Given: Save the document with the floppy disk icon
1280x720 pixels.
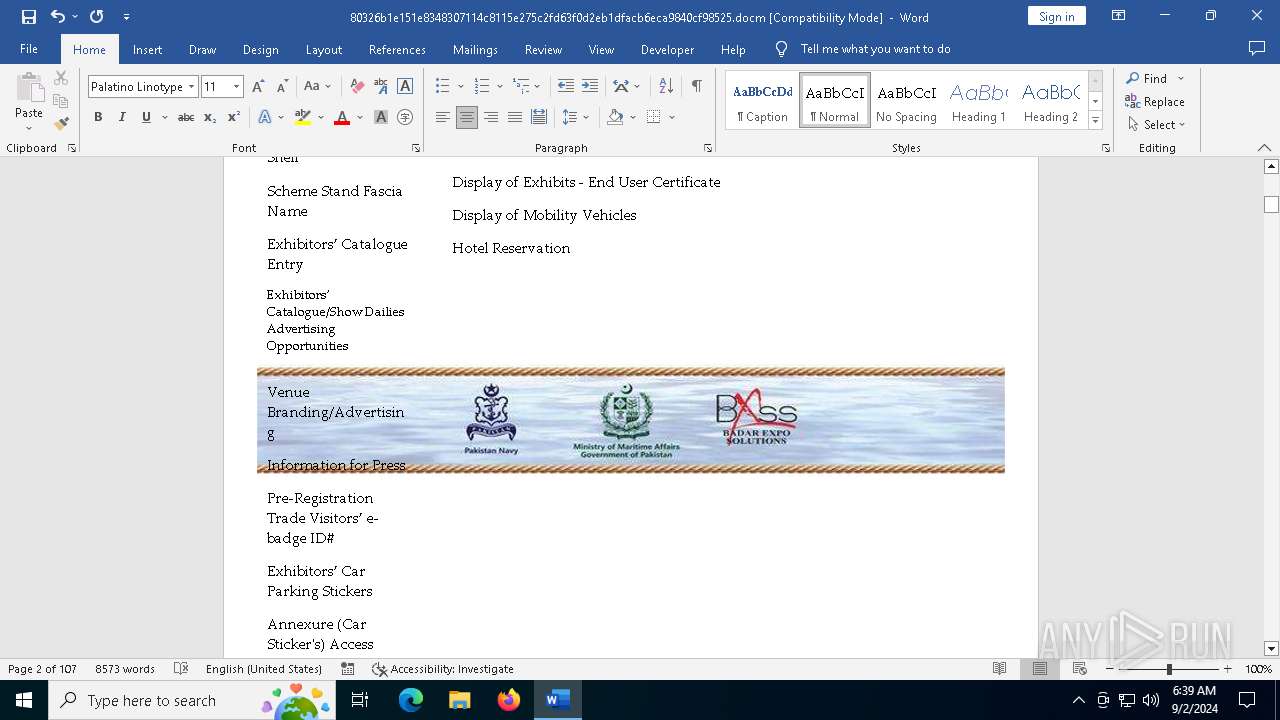Looking at the screenshot, I should pos(29,17).
